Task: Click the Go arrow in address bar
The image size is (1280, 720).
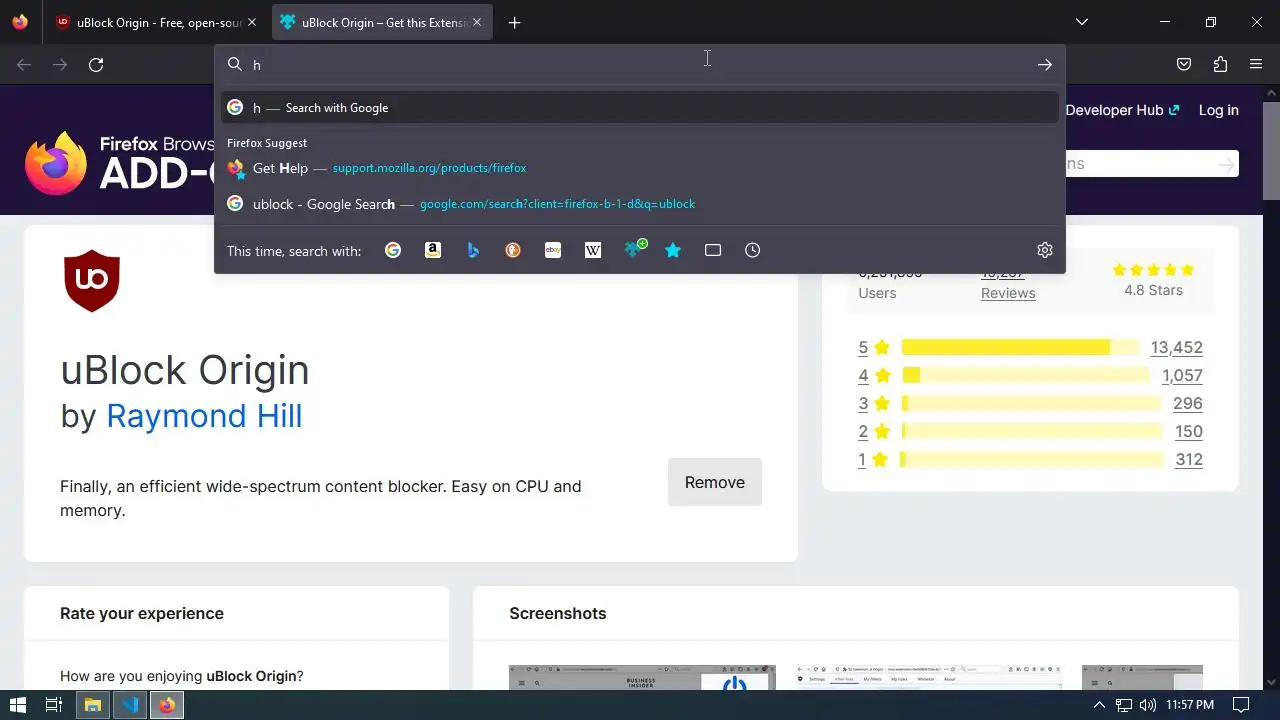Action: pyautogui.click(x=1045, y=64)
